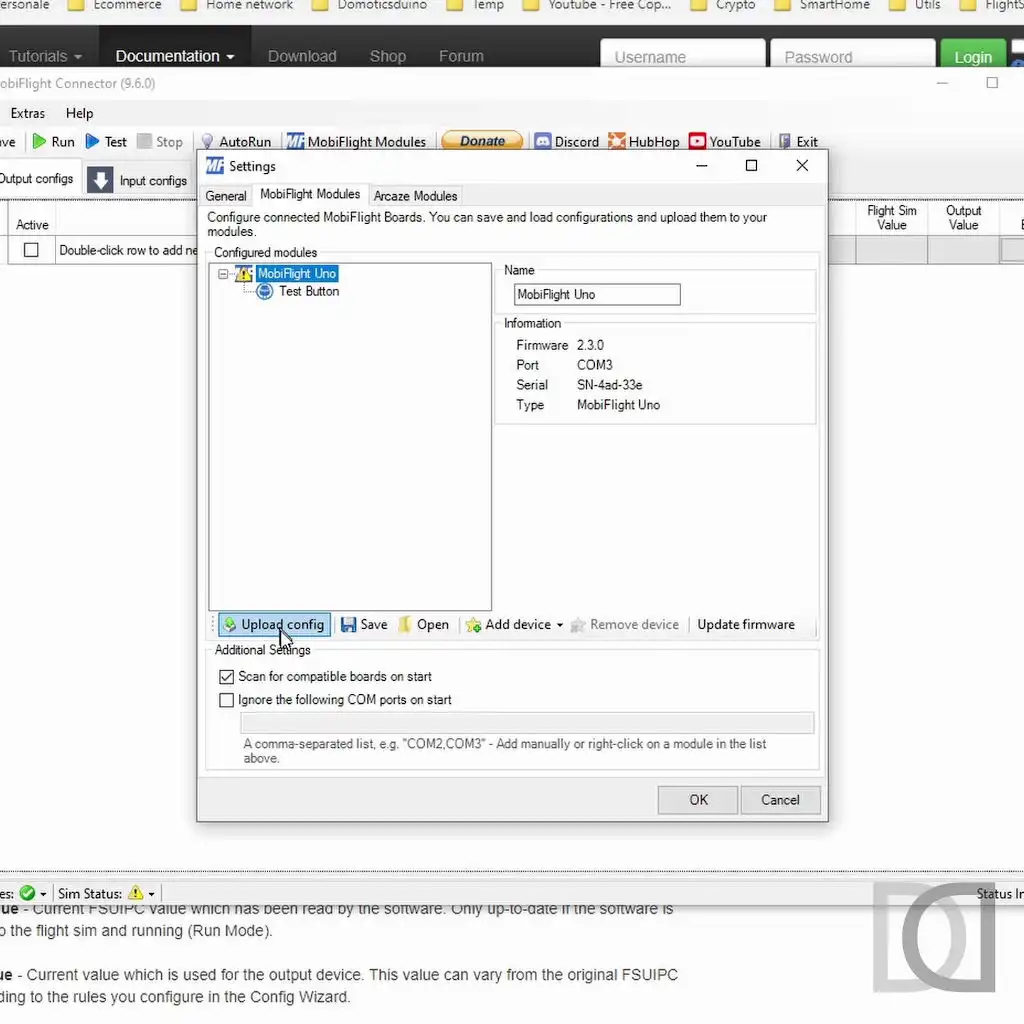Switch to the General tab

(226, 196)
